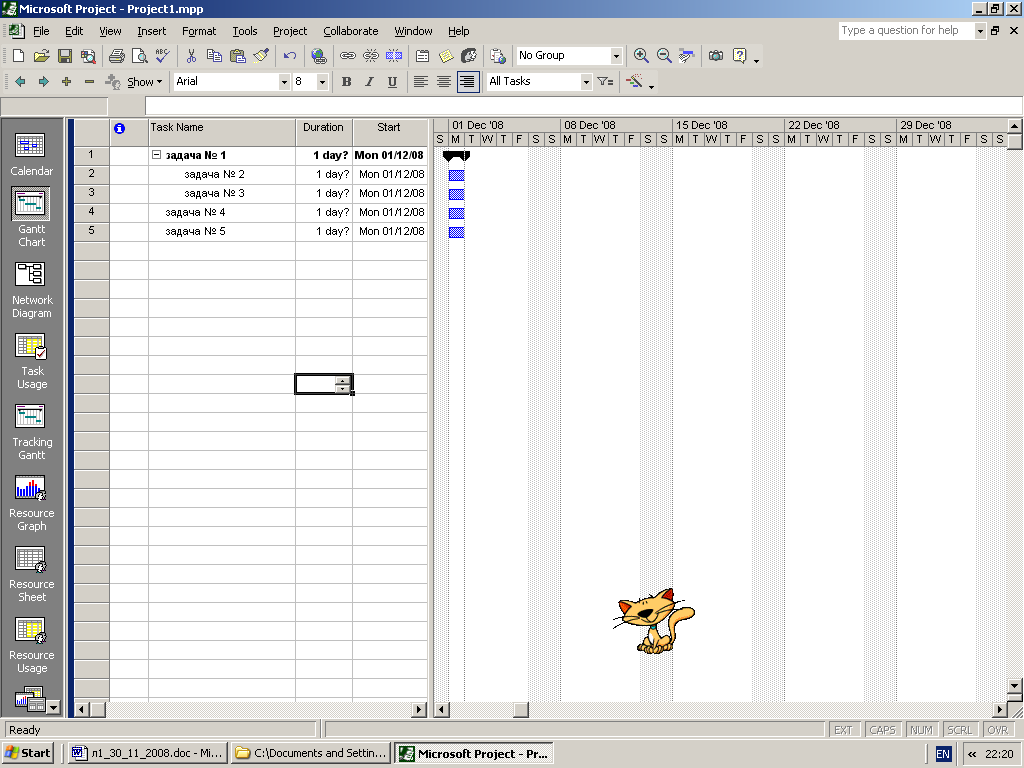Align text left
The height and width of the screenshot is (768, 1024).
tap(421, 82)
